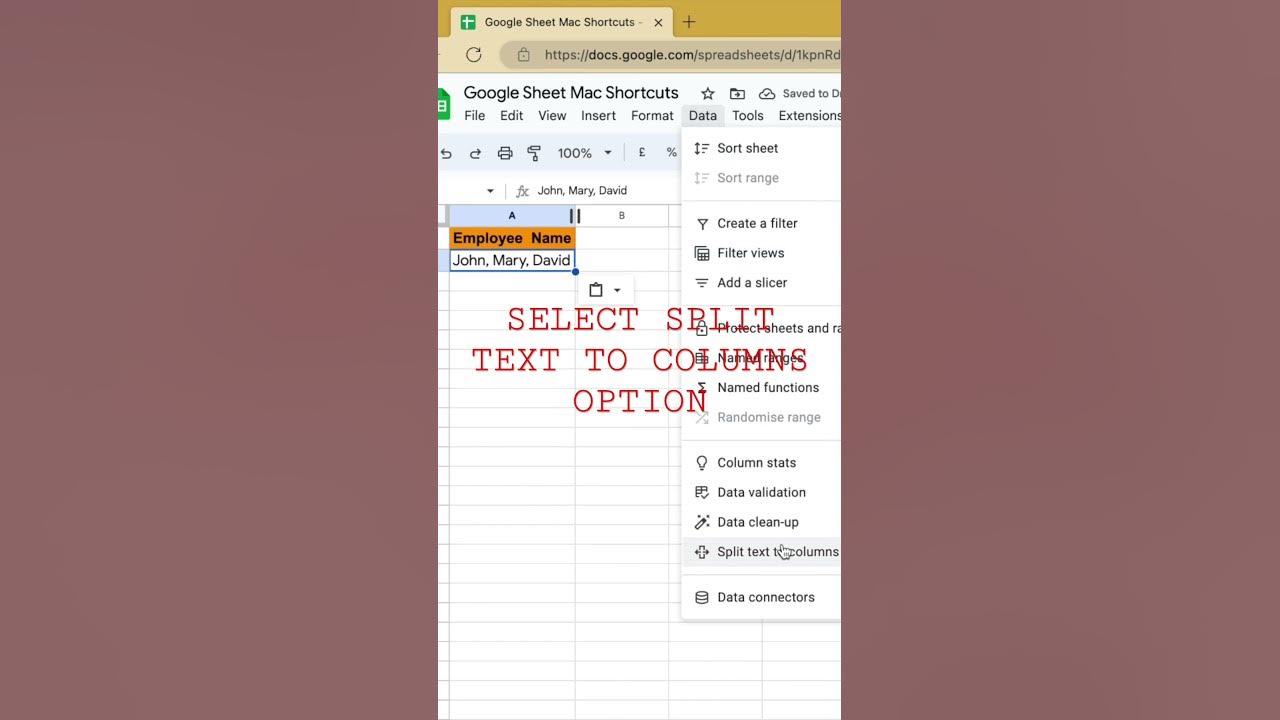Open Filter views submenu
Screen dimensions: 1280x720
coord(761,253)
